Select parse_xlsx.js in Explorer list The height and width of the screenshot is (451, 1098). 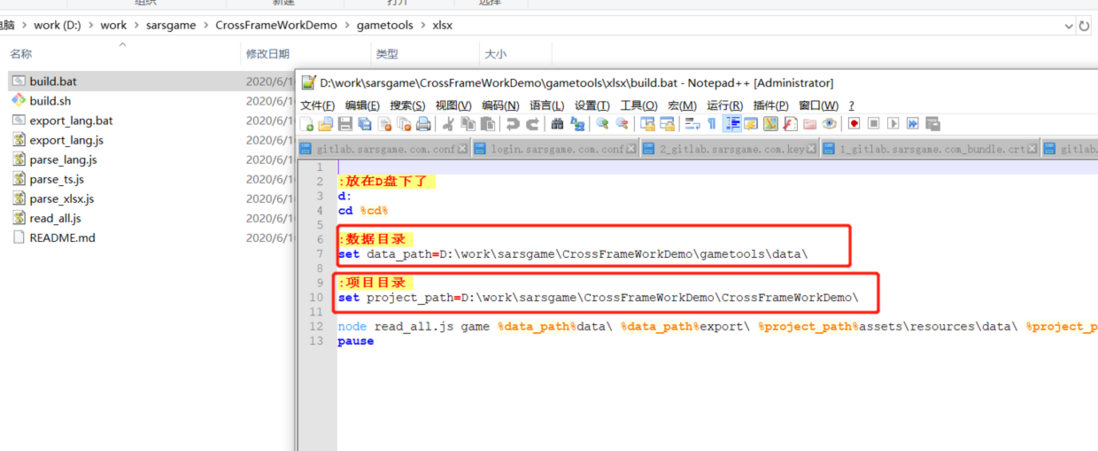[62, 199]
